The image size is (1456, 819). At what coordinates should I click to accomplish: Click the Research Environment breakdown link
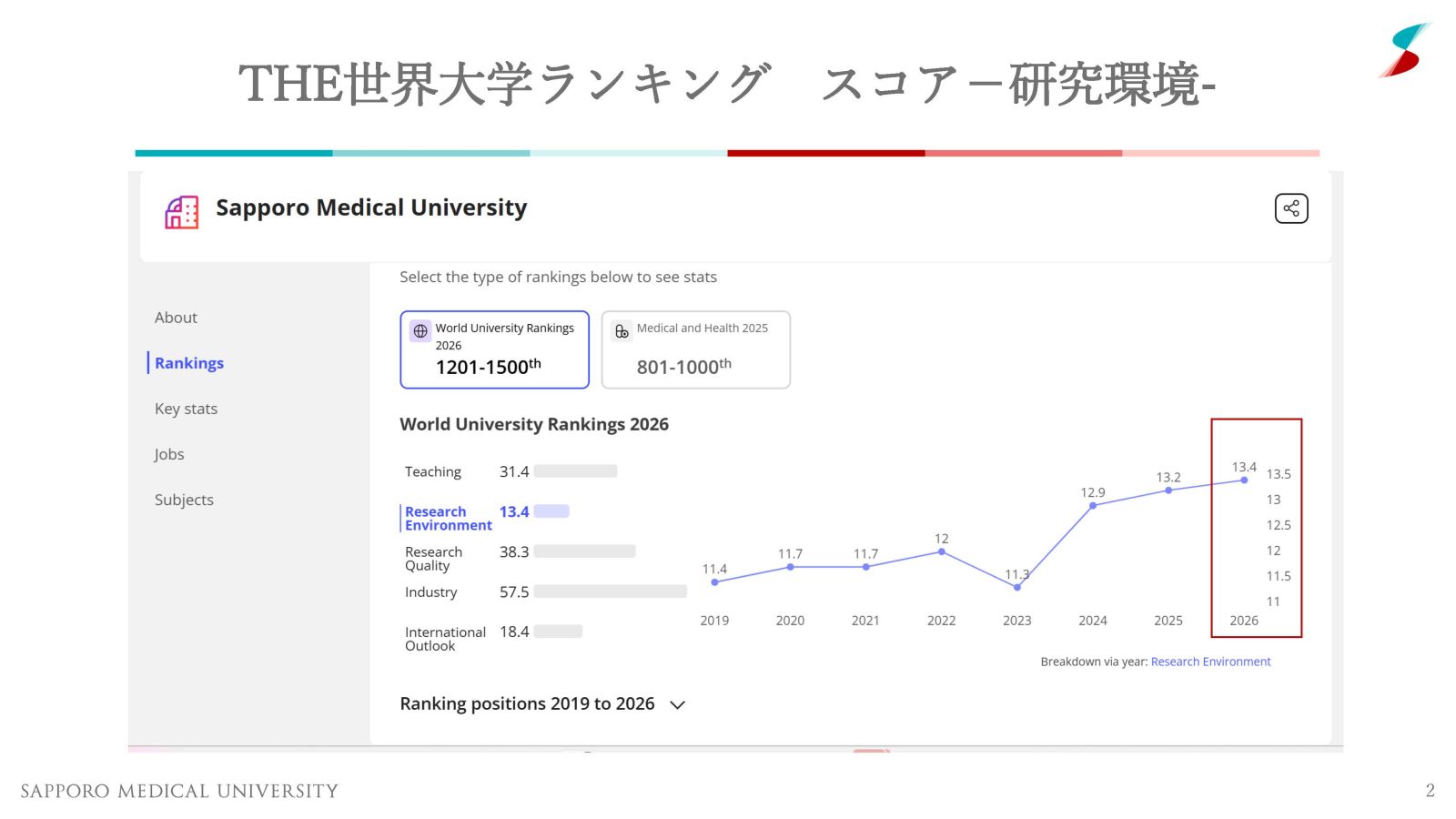click(x=1210, y=662)
